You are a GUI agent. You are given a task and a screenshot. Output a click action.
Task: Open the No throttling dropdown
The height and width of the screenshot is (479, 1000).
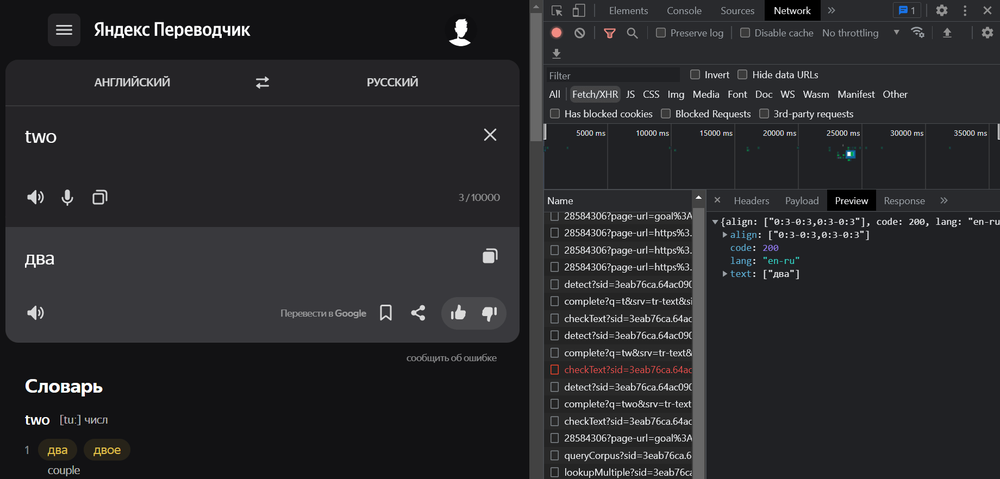[861, 33]
